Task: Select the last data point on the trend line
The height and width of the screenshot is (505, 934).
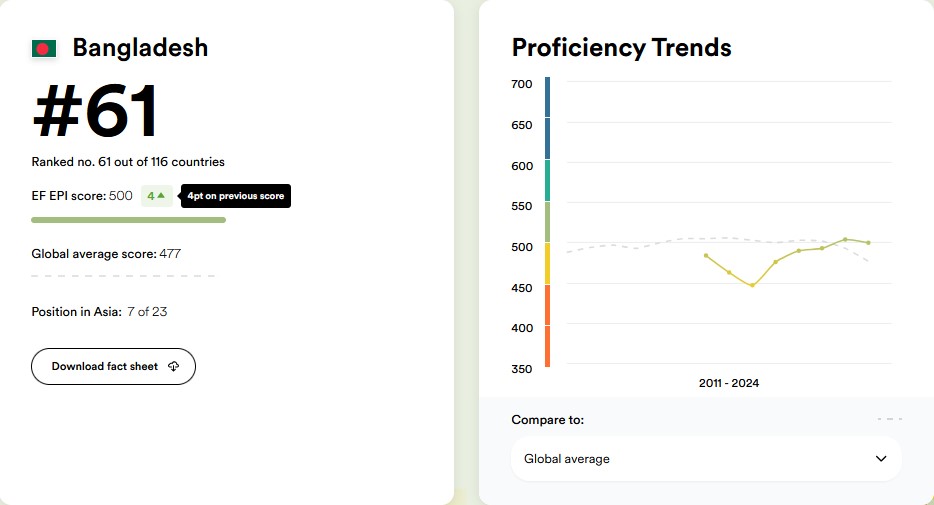Action: click(868, 243)
